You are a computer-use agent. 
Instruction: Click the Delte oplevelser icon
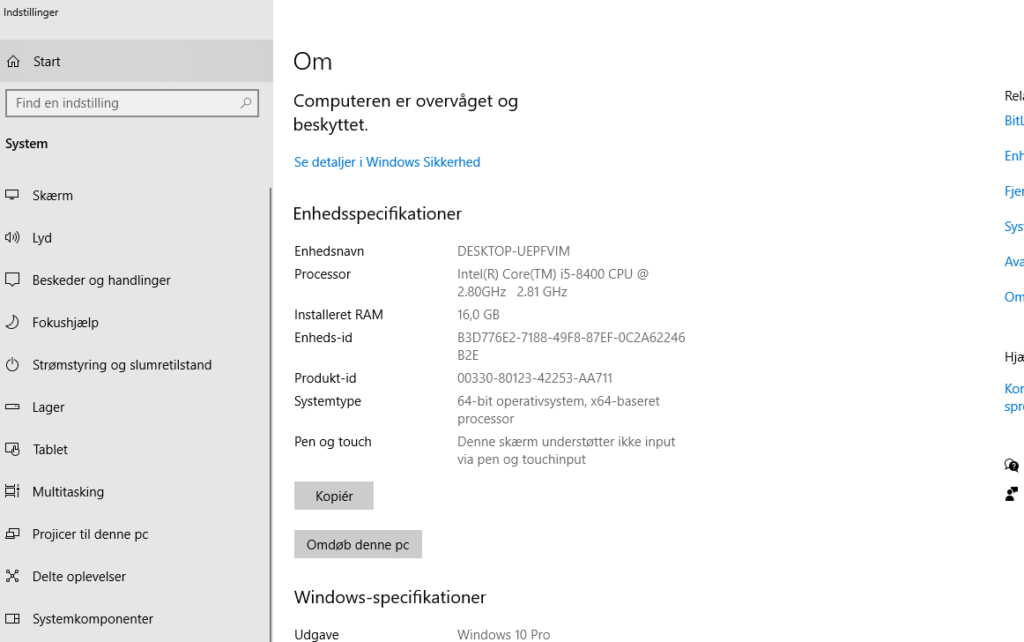point(12,577)
